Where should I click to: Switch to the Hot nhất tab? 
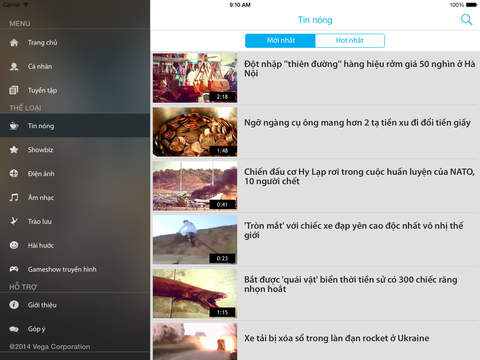coord(350,41)
